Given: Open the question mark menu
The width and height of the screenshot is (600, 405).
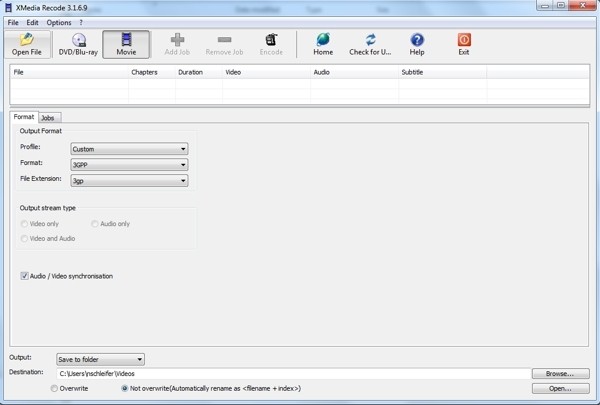Looking at the screenshot, I should (x=81, y=23).
